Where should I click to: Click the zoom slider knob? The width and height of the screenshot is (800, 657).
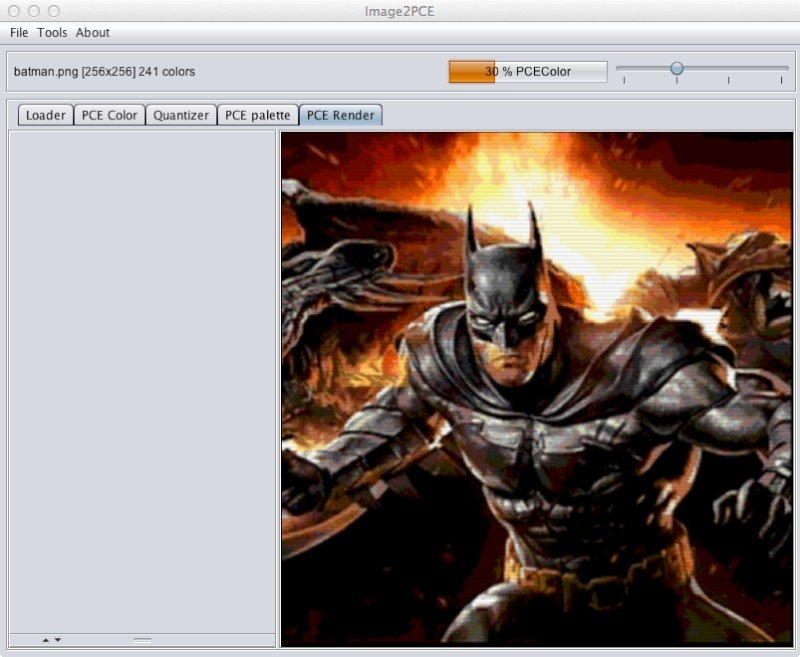(677, 68)
